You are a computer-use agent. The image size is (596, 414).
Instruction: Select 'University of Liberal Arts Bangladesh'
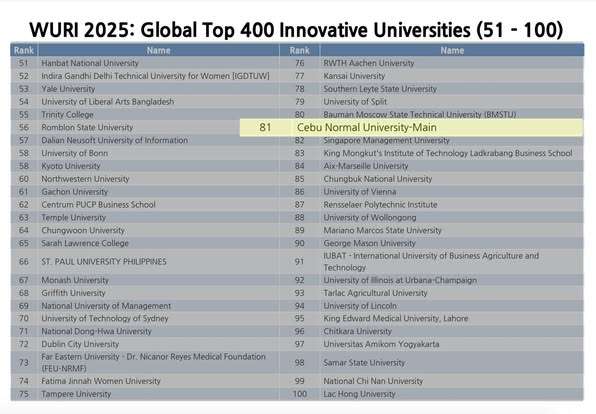pyautogui.click(x=108, y=102)
